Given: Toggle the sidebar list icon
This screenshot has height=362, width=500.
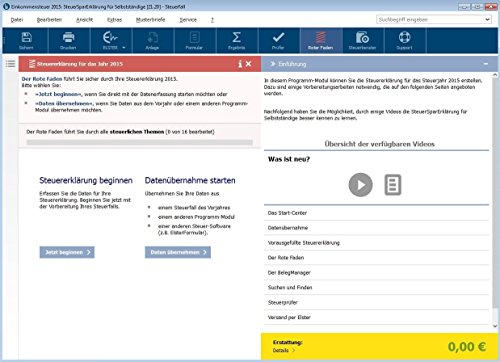Looking at the screenshot, I should pos(10,64).
